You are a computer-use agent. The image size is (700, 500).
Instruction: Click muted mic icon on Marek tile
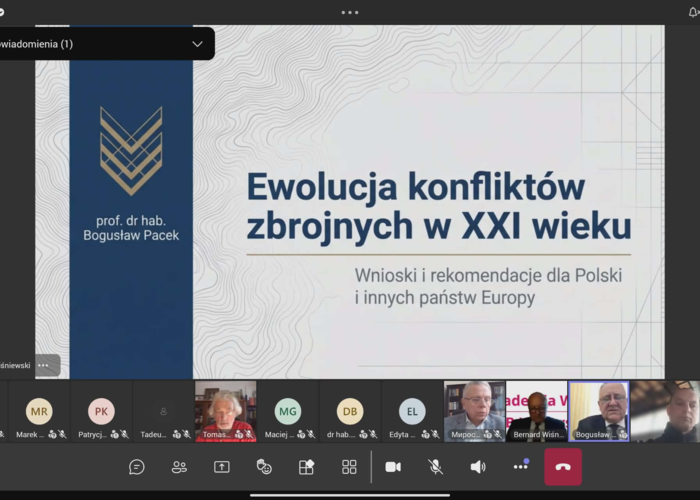(62, 434)
